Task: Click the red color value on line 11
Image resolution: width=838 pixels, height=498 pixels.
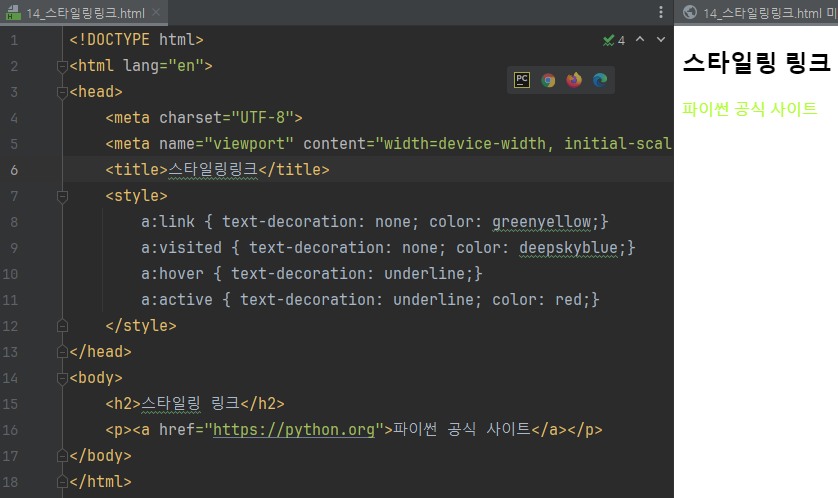Action: click(568, 300)
